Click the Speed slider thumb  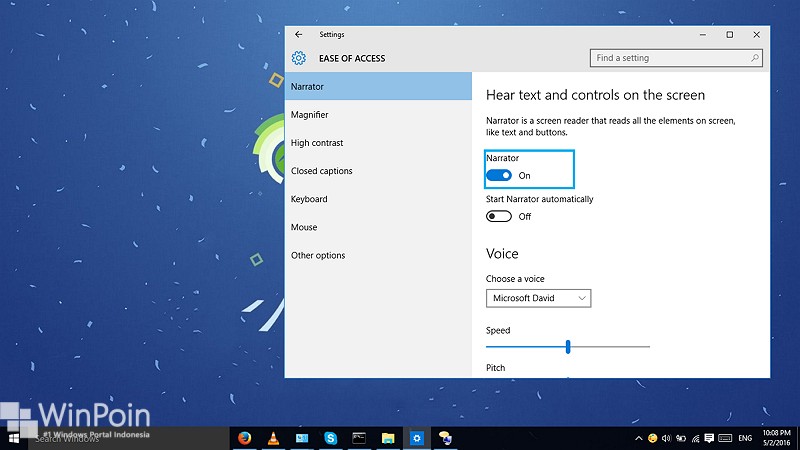pyautogui.click(x=568, y=347)
